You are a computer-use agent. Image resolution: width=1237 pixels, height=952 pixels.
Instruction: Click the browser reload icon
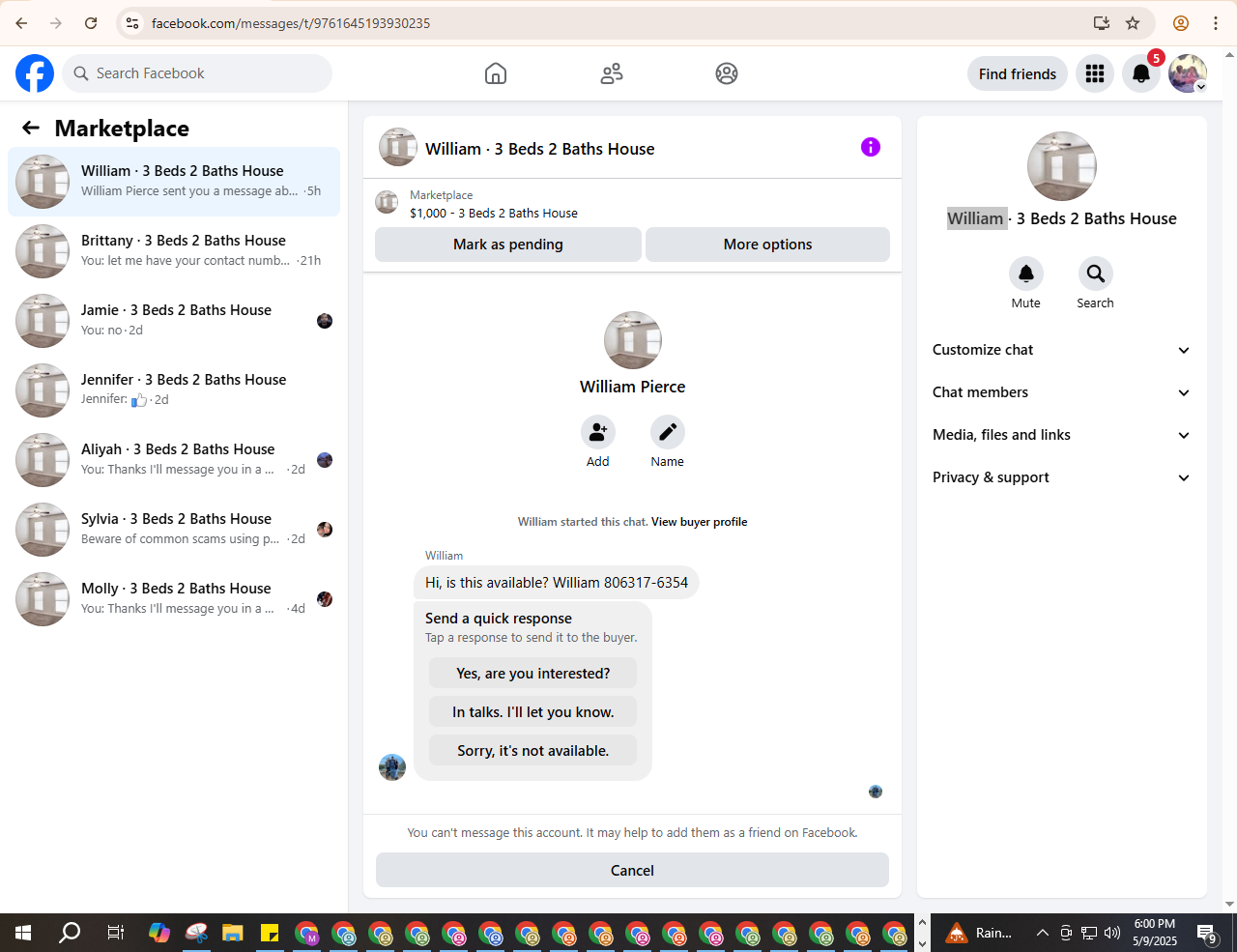tap(91, 23)
